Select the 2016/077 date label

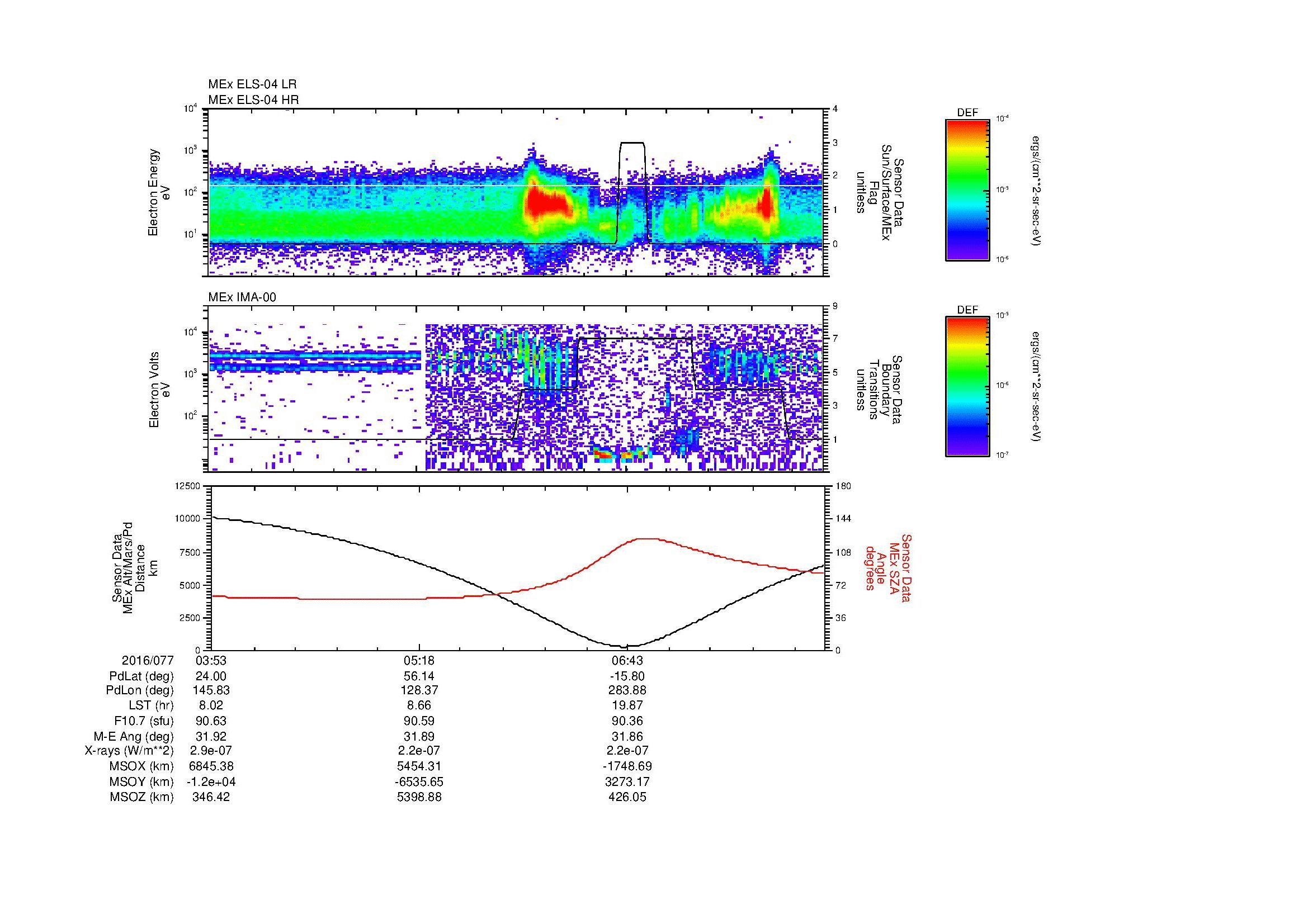click(148, 660)
